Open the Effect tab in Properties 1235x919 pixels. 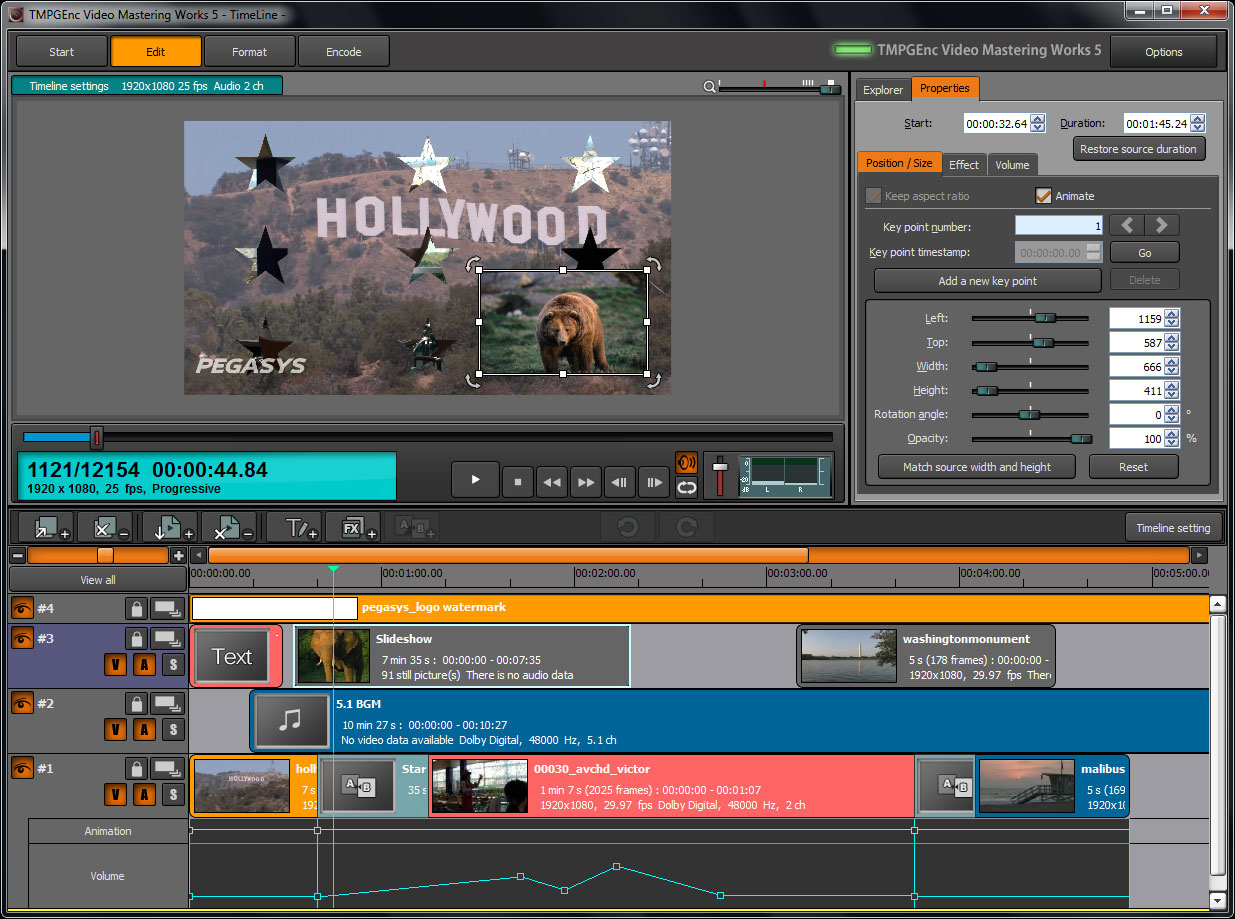click(964, 164)
